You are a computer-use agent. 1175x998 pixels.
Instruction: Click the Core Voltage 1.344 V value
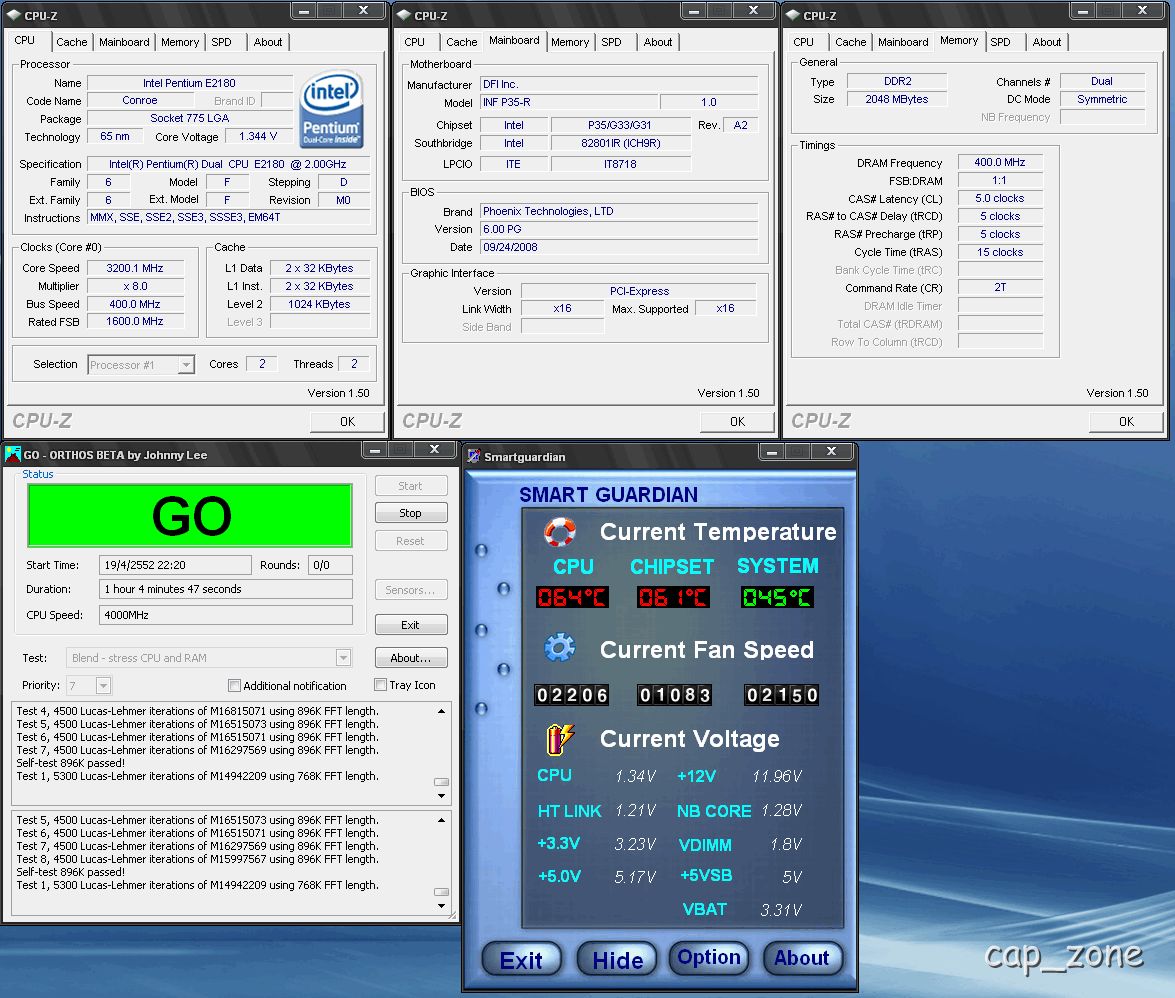point(258,136)
